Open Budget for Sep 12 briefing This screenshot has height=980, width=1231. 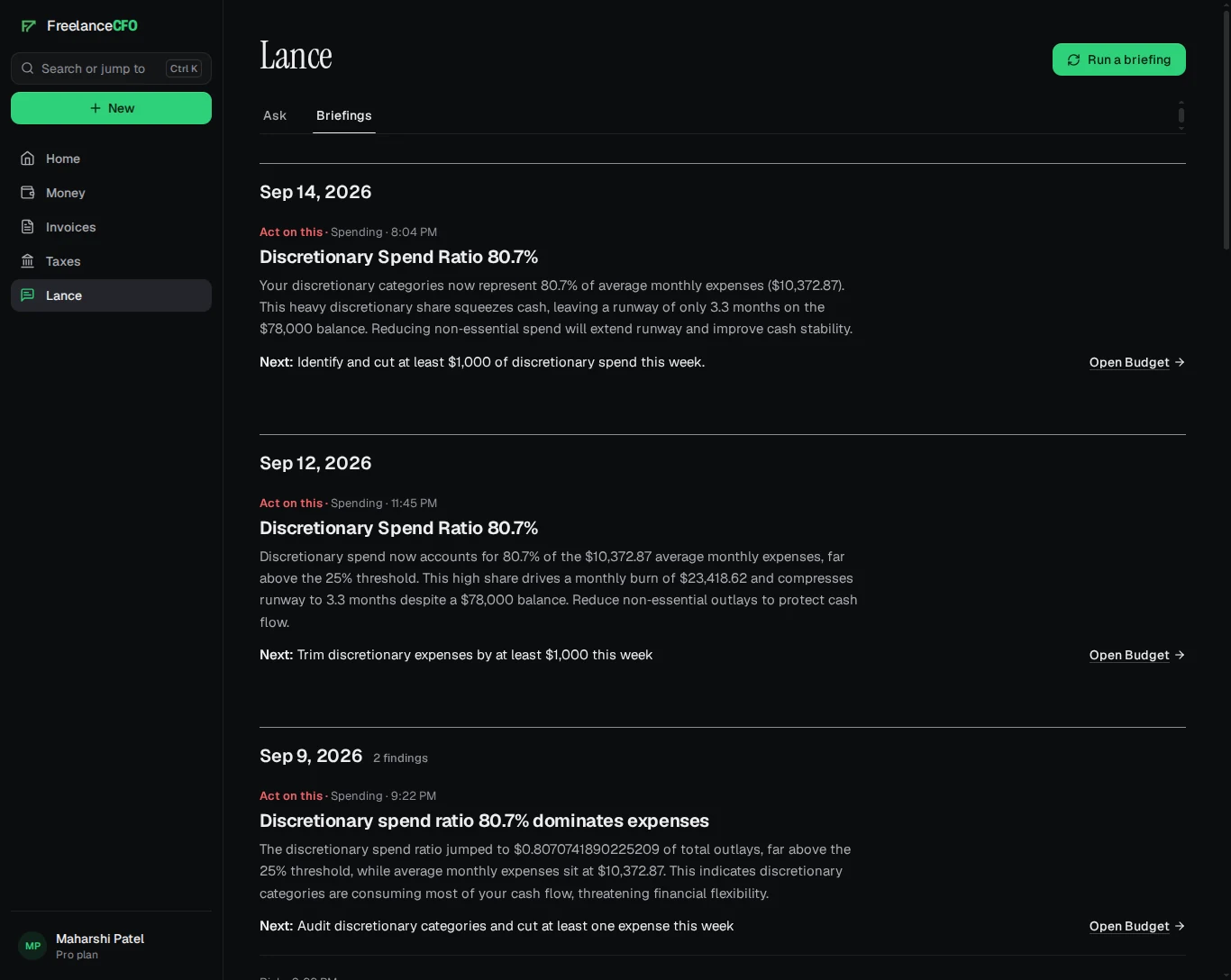(x=1137, y=655)
